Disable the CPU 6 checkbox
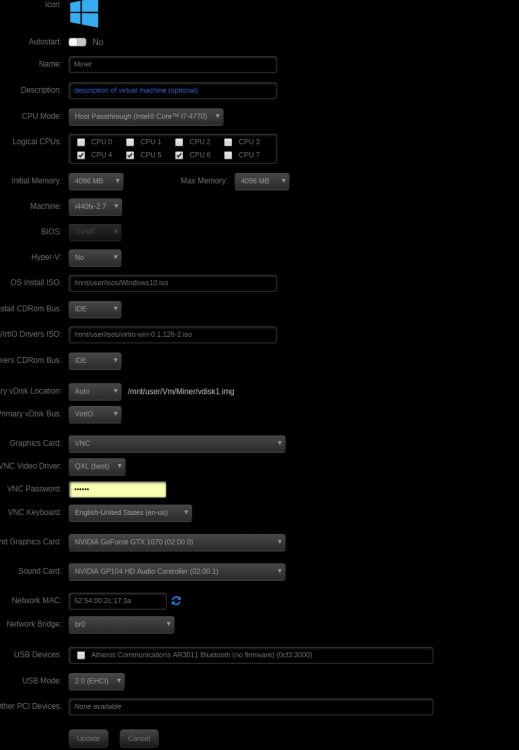The height and width of the screenshot is (750, 519). 179,155
